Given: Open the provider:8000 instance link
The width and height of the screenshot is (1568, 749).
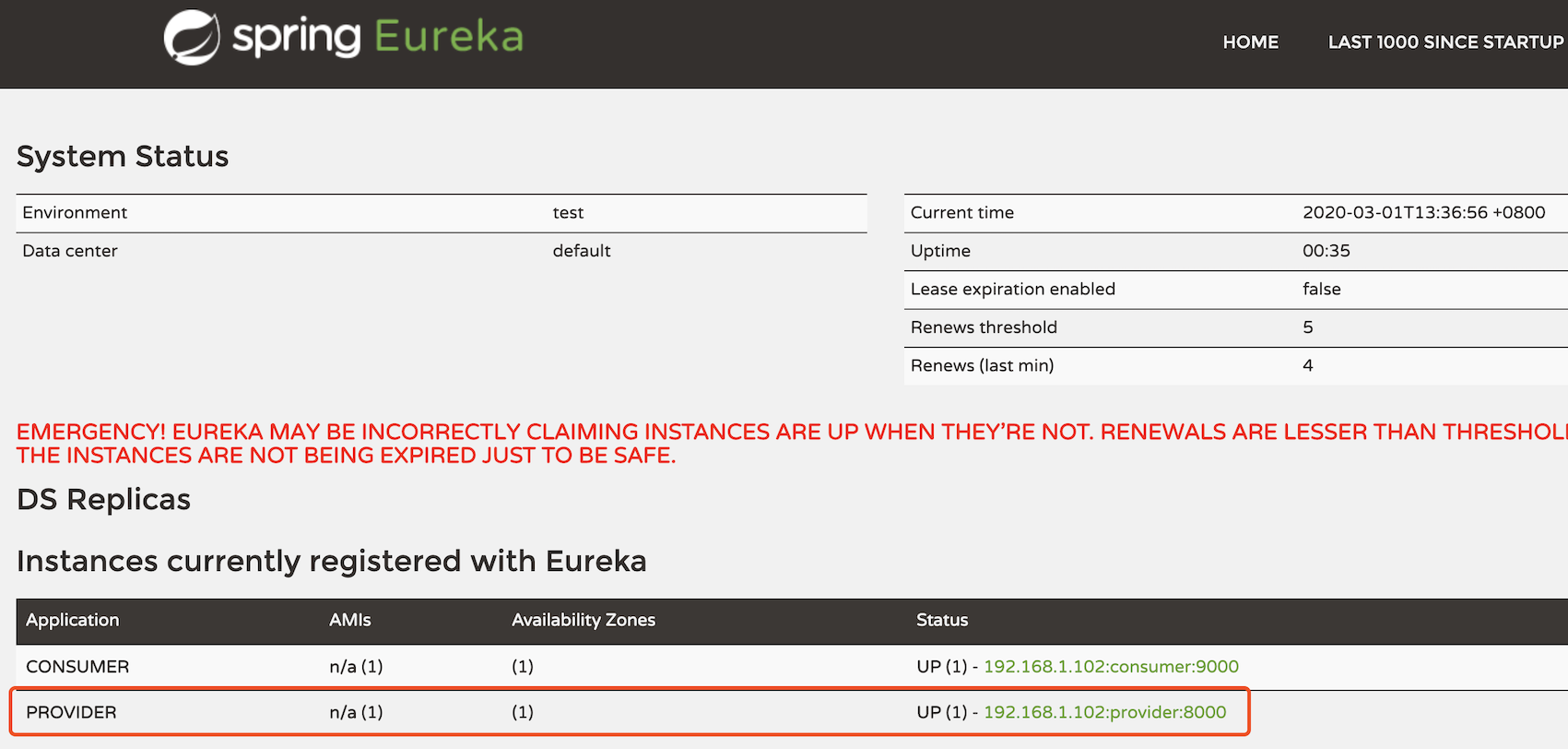Looking at the screenshot, I should click(1104, 712).
